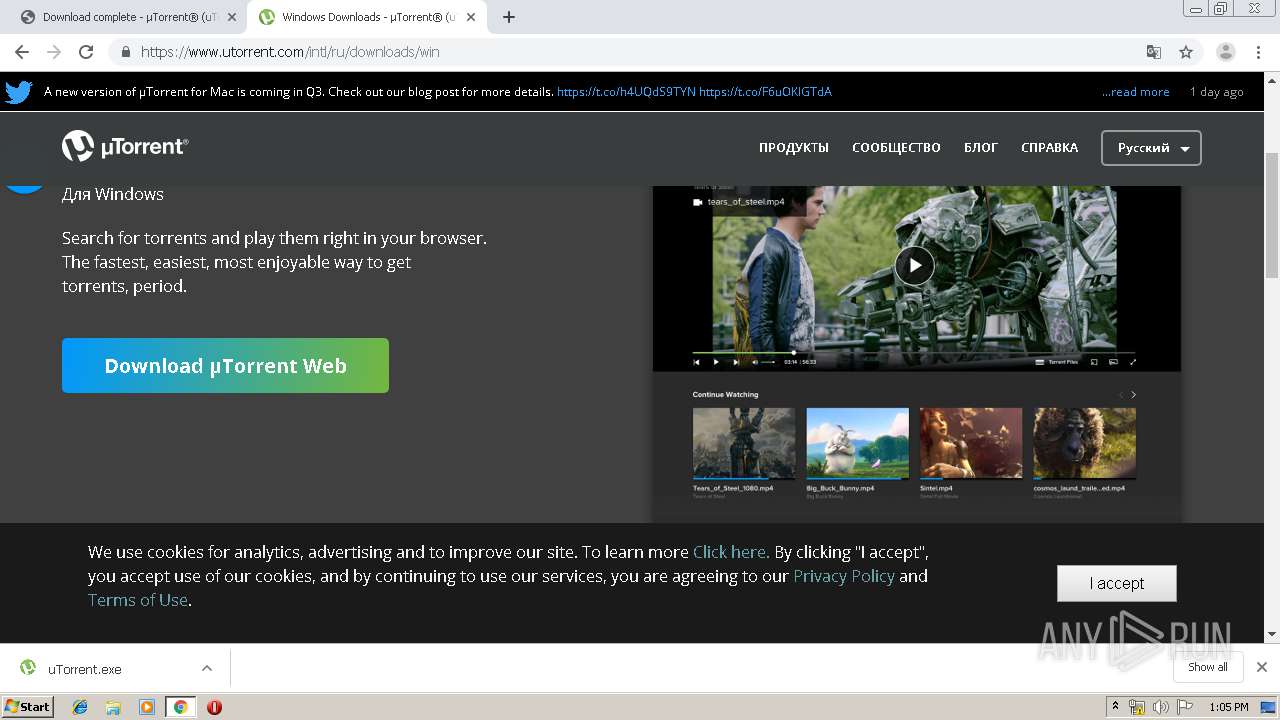Open the translate page icon
This screenshot has width=1280, height=720.
pyautogui.click(x=1154, y=52)
